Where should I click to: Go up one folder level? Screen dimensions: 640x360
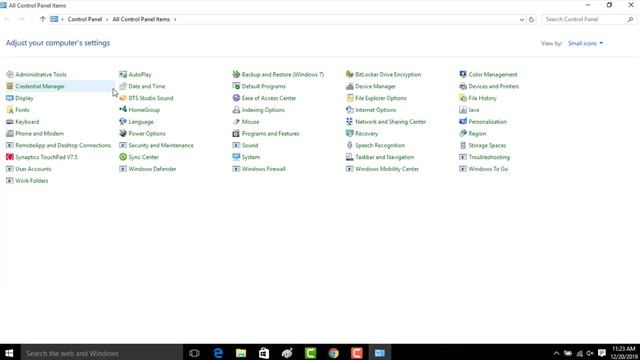(x=42, y=19)
